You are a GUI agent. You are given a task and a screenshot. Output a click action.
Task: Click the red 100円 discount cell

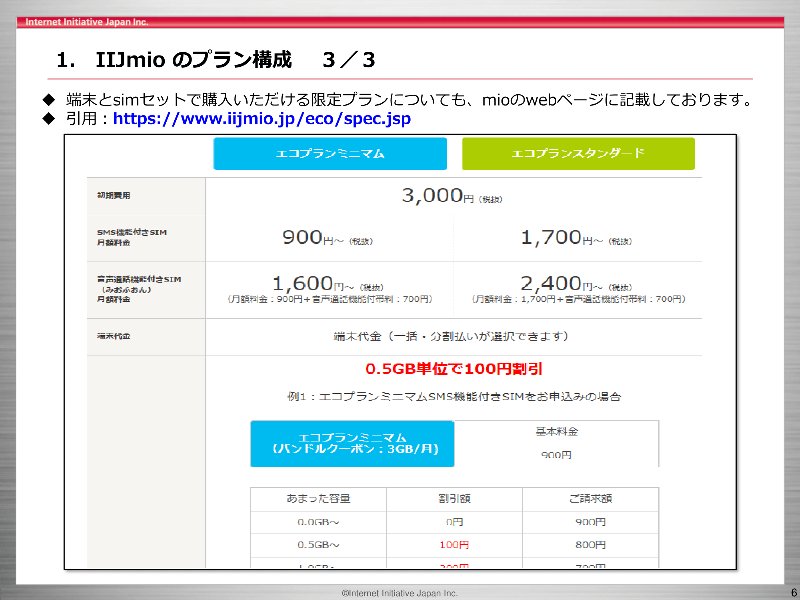point(454,545)
